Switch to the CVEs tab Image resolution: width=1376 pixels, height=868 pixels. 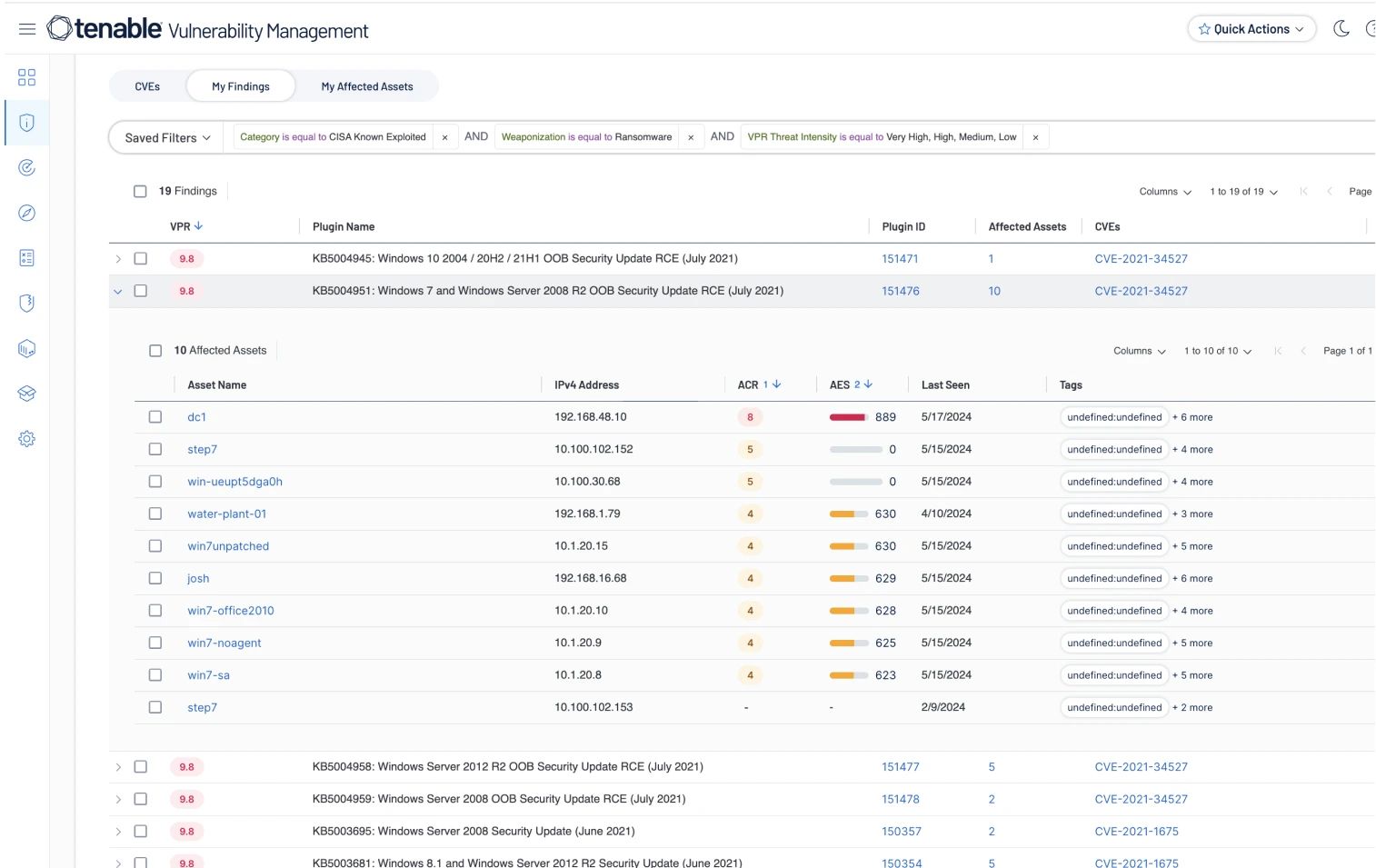[x=147, y=85]
